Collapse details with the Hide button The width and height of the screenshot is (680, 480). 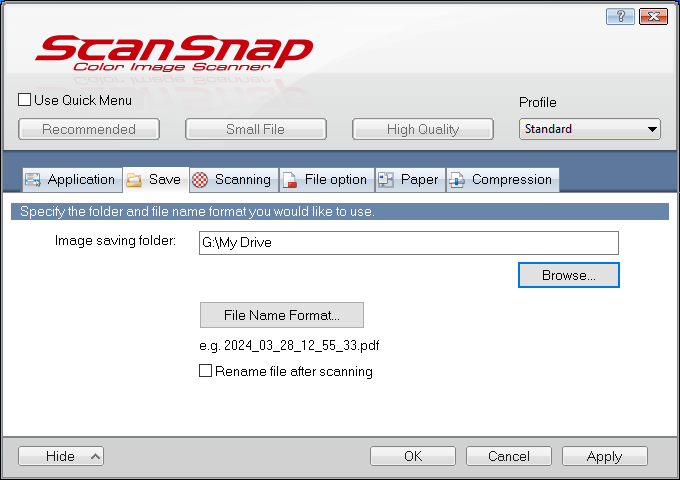click(x=61, y=456)
